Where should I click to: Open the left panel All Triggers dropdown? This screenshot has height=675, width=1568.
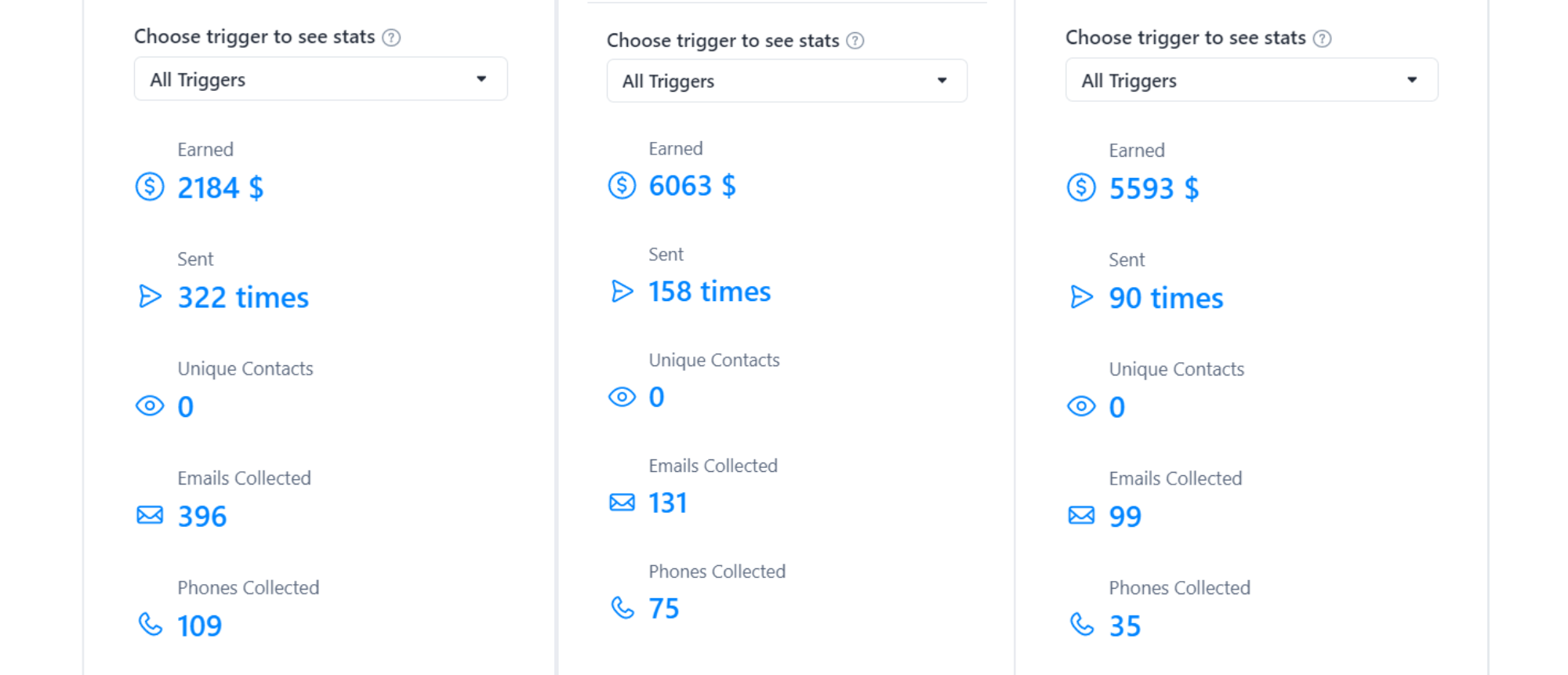pos(321,79)
